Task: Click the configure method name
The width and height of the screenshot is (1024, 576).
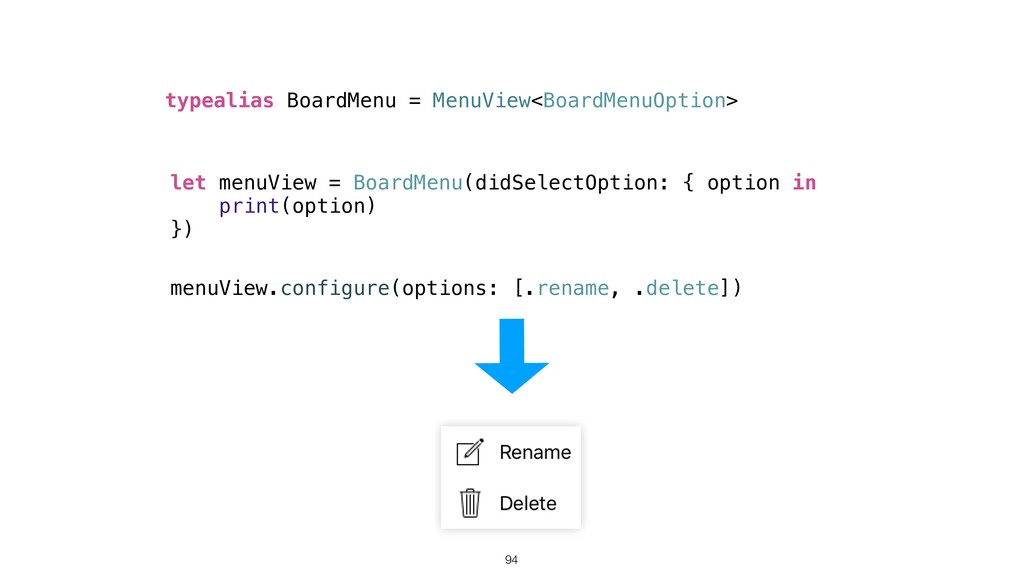Action: [x=334, y=289]
